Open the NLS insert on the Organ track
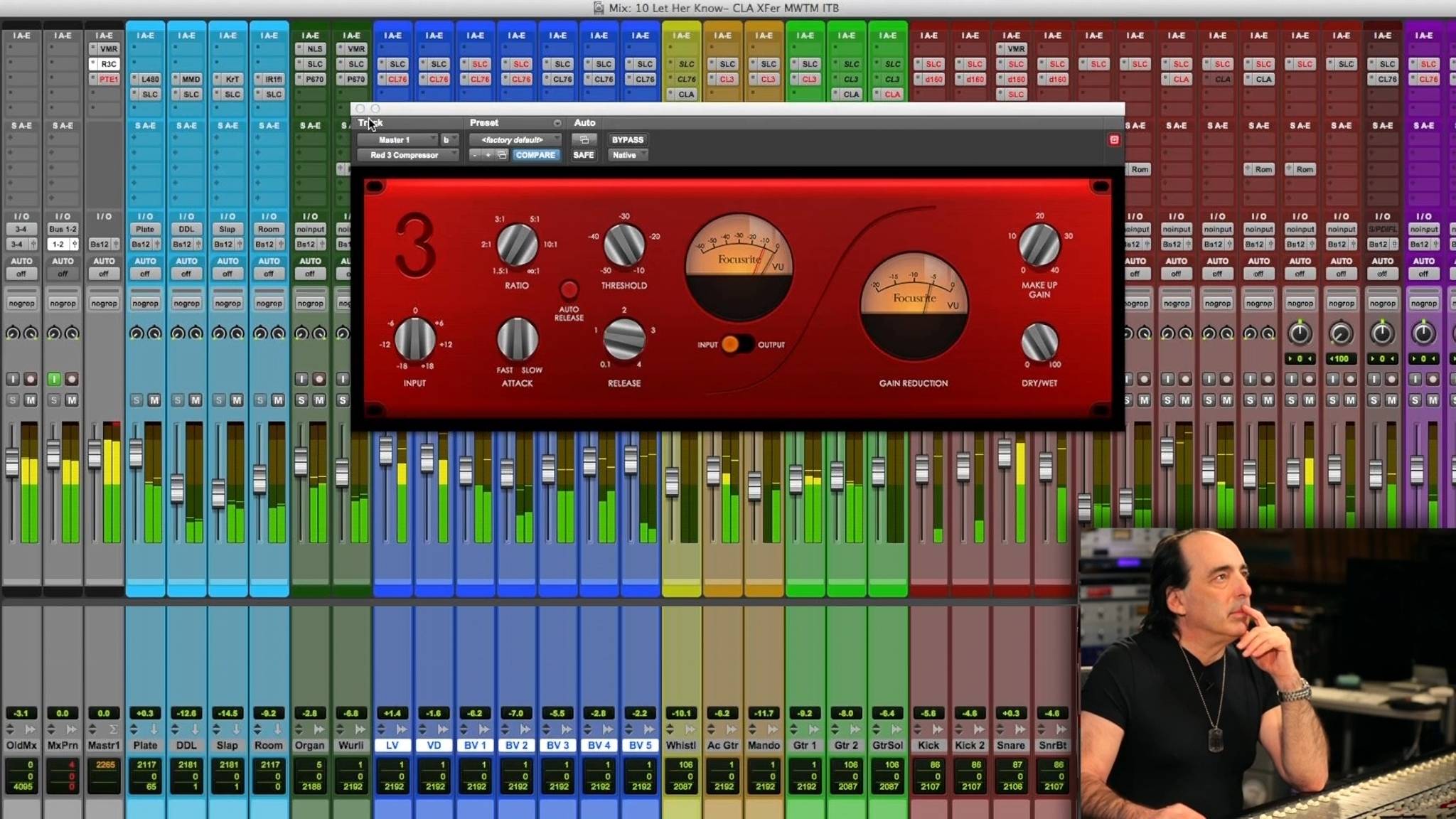The height and width of the screenshot is (819, 1456). click(312, 48)
